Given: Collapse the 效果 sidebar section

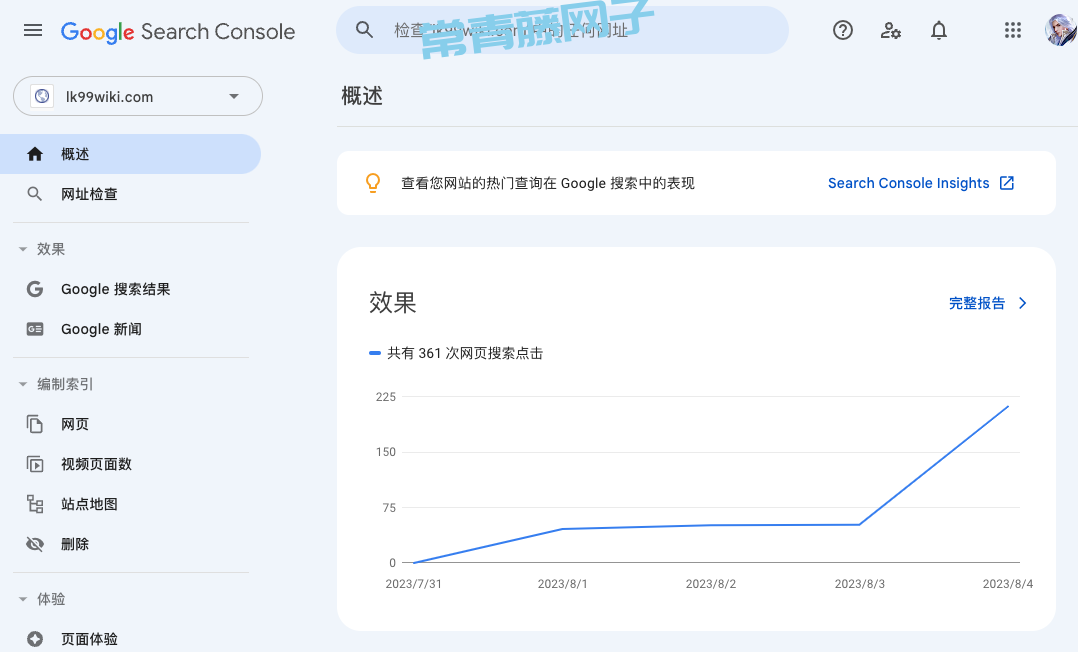Looking at the screenshot, I should pyautogui.click(x=23, y=249).
